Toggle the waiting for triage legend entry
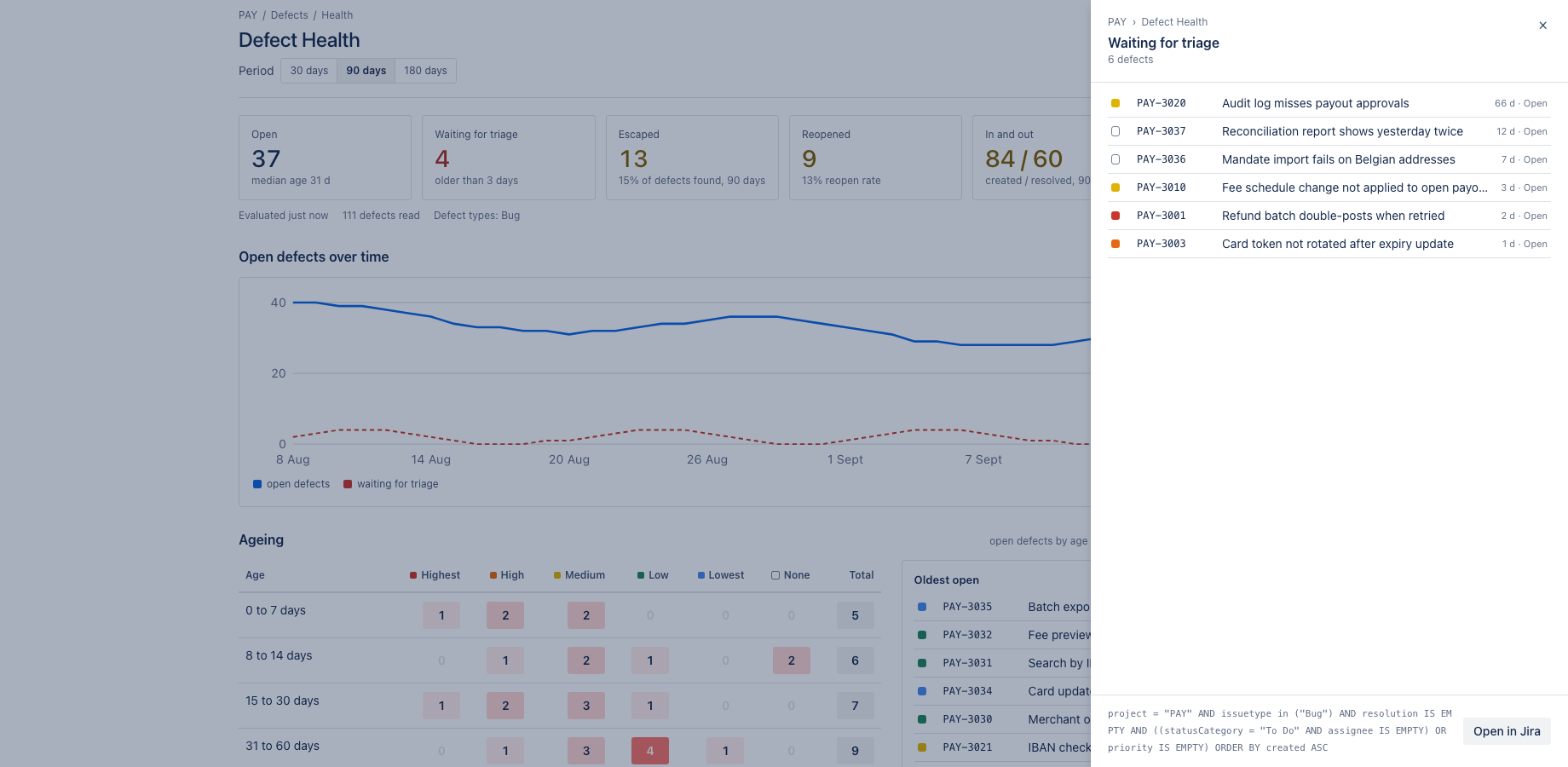 coord(391,484)
